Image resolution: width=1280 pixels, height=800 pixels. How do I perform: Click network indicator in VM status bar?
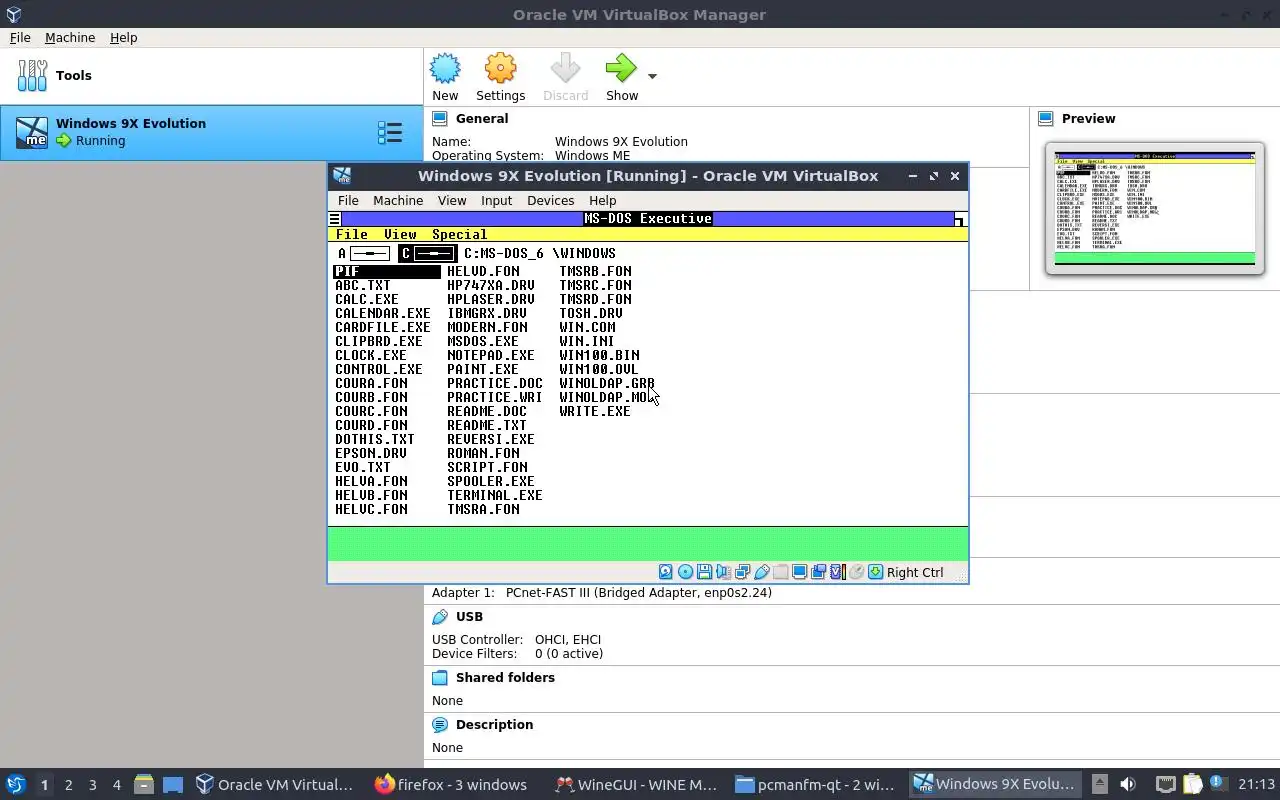[742, 572]
